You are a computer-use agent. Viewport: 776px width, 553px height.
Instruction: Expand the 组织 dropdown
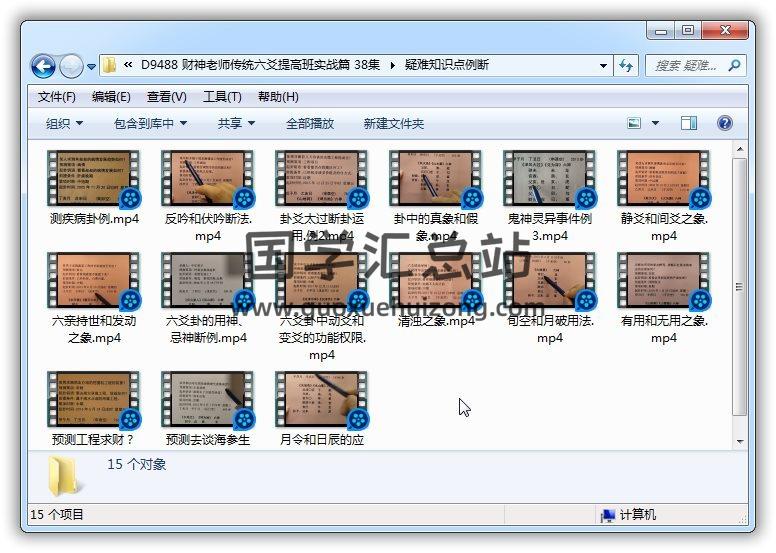[64, 123]
